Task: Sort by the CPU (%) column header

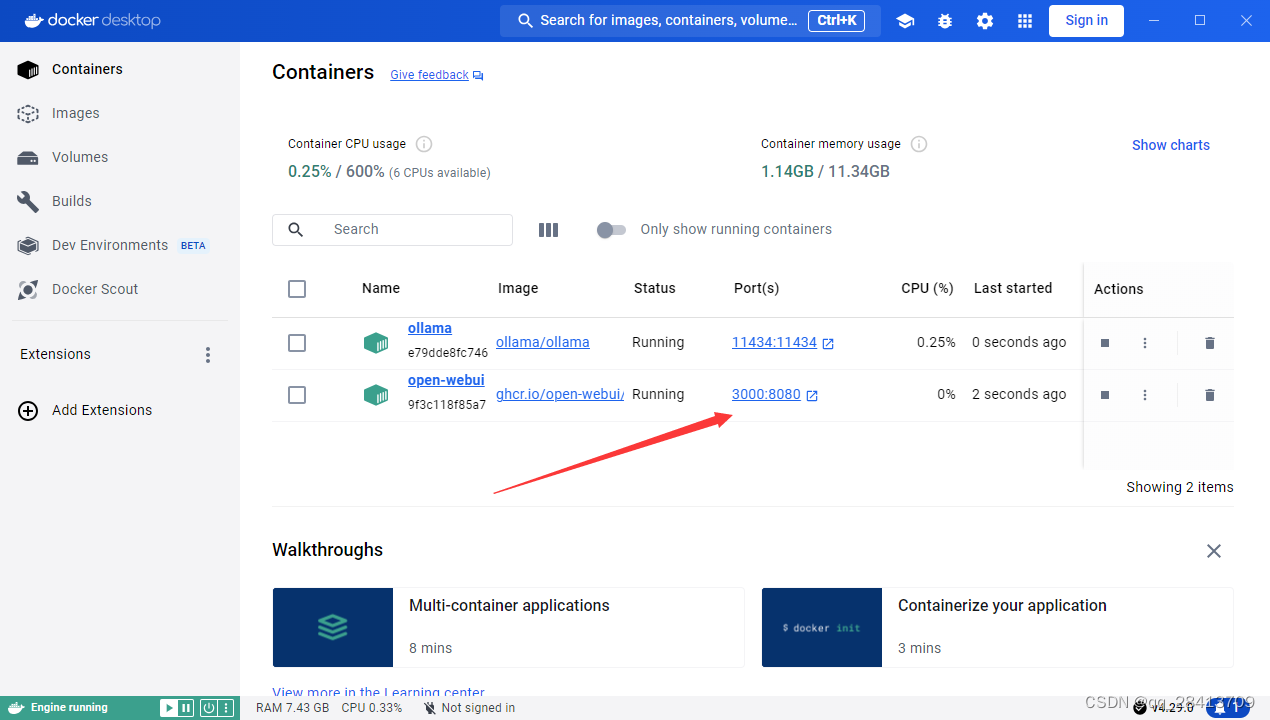Action: click(927, 288)
